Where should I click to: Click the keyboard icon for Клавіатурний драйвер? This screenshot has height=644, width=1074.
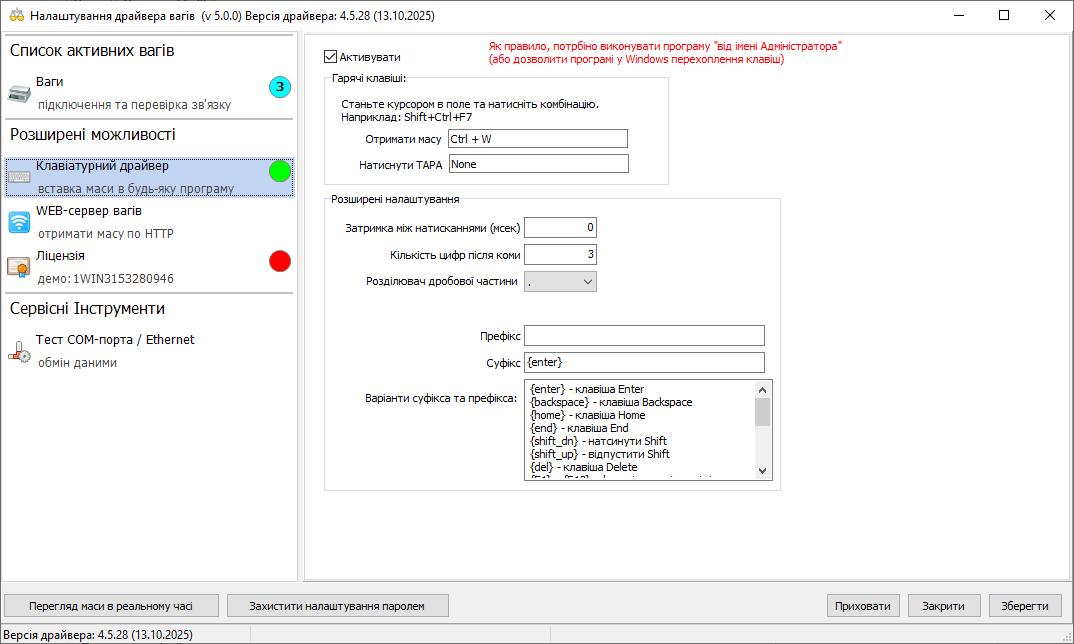coord(20,177)
